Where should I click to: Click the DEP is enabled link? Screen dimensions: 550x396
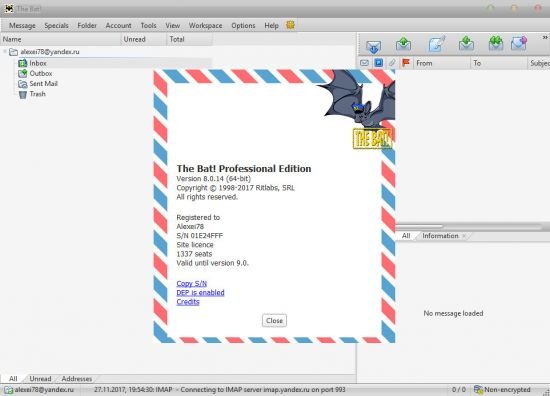[200, 293]
